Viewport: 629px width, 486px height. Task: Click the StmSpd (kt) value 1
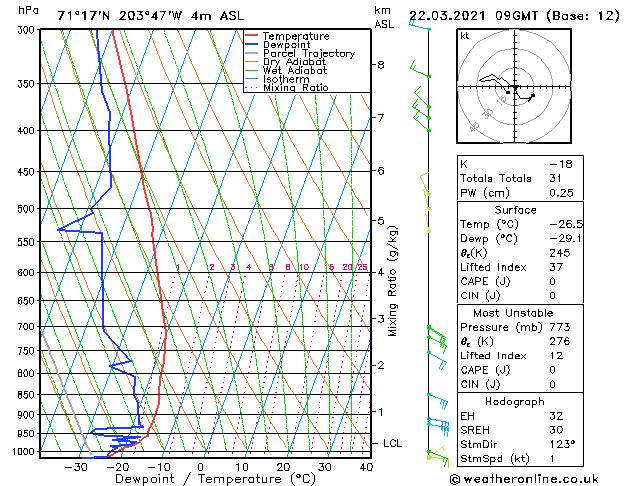point(552,459)
